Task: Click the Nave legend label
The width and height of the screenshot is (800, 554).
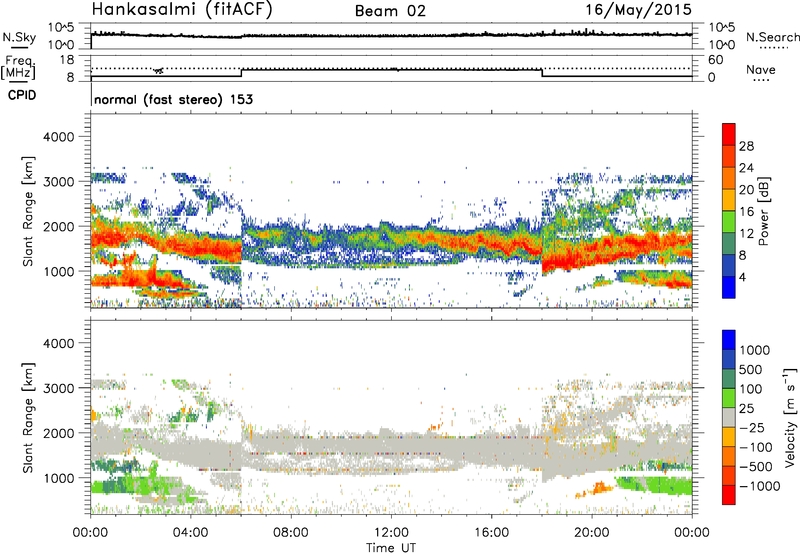Action: [761, 69]
